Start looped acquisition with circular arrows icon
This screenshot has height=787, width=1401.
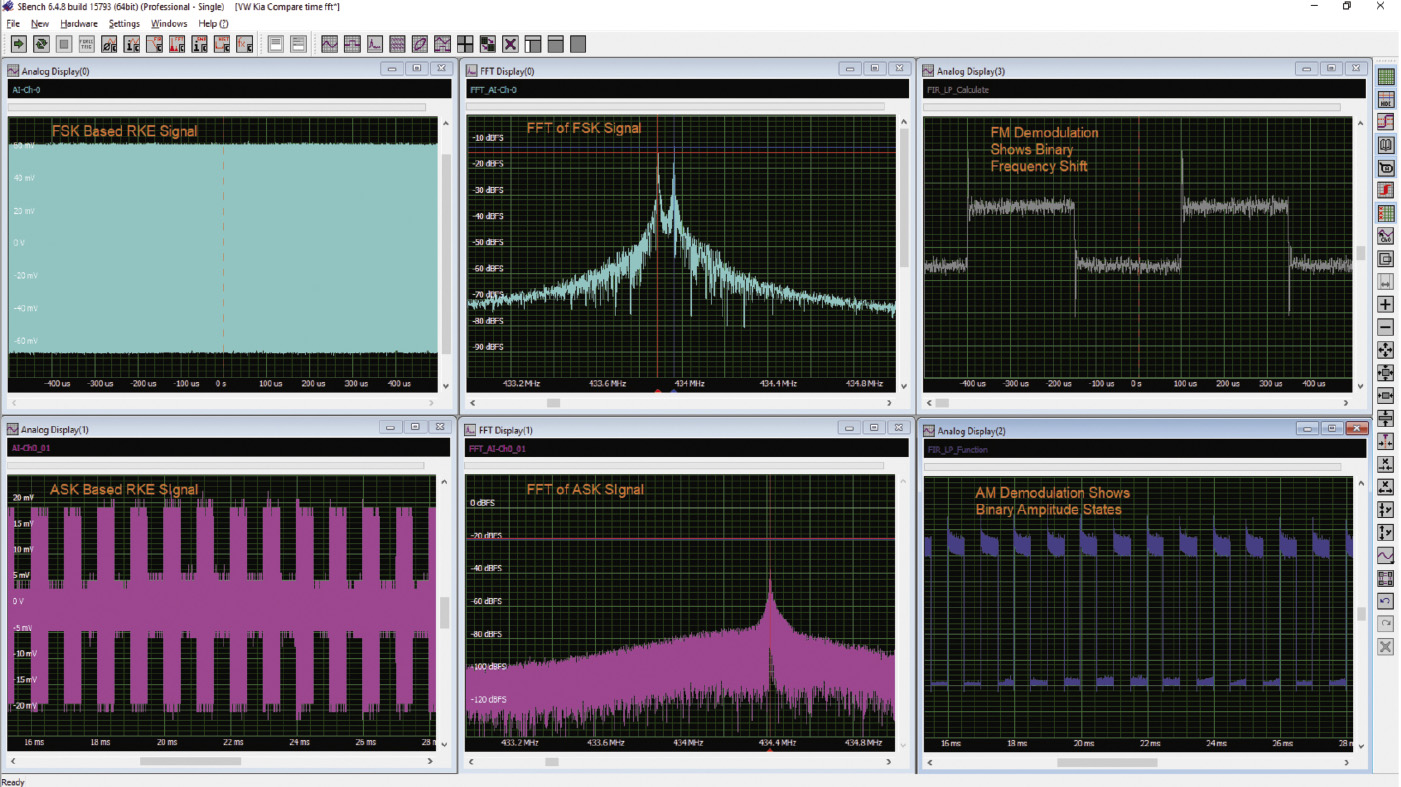(41, 44)
